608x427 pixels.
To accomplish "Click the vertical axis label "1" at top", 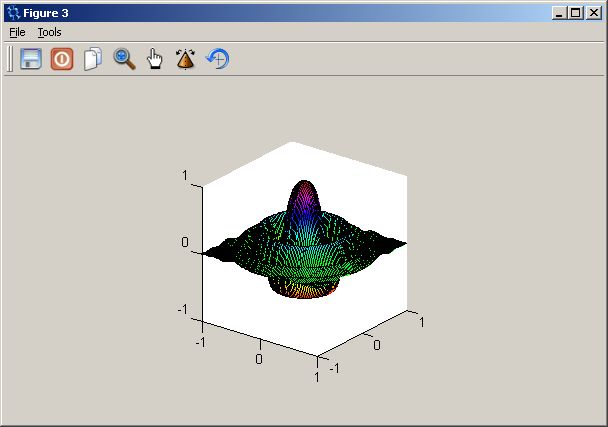I will coord(185,175).
